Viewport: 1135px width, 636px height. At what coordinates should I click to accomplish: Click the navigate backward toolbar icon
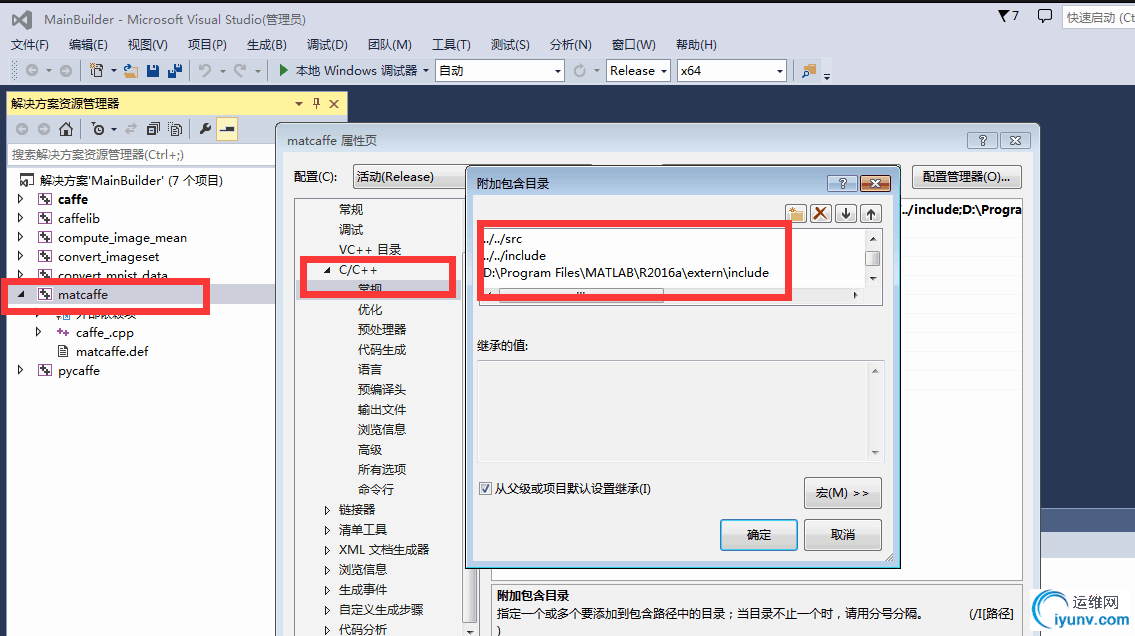(32, 70)
